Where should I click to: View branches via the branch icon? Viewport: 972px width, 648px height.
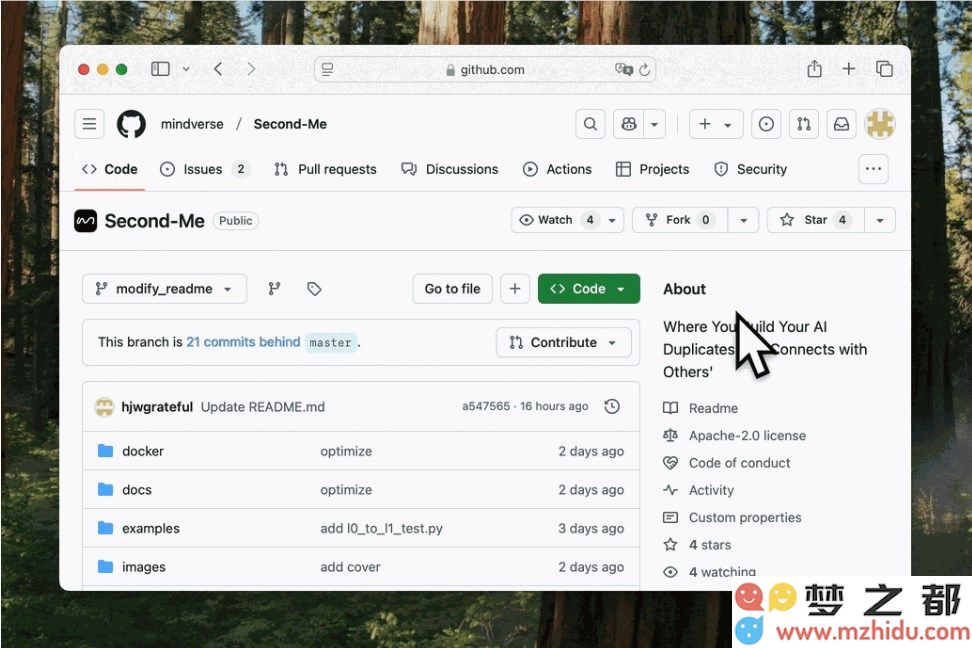point(274,289)
